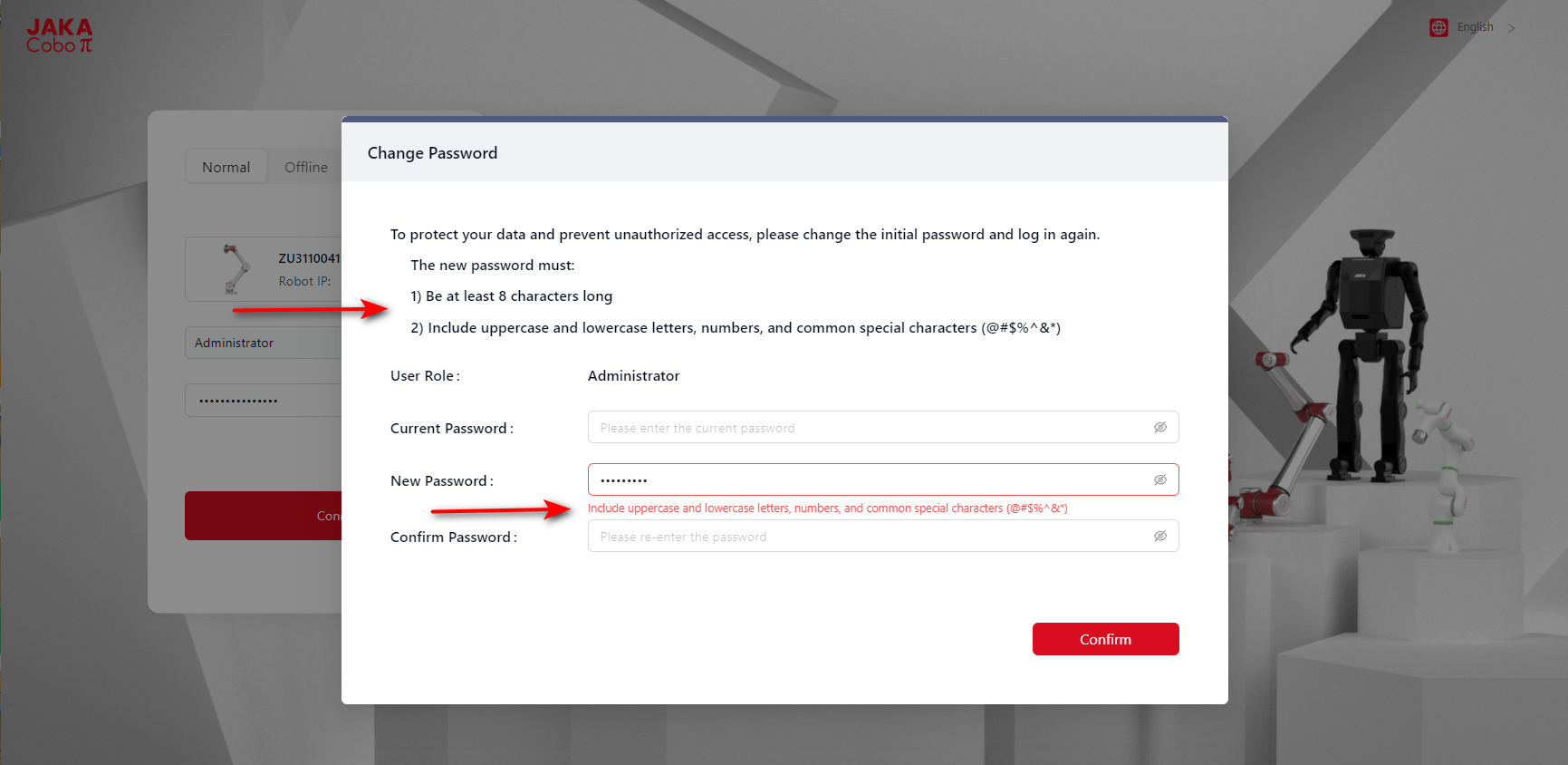Click into the New Password field
This screenshot has height=765, width=1568.
pos(870,480)
